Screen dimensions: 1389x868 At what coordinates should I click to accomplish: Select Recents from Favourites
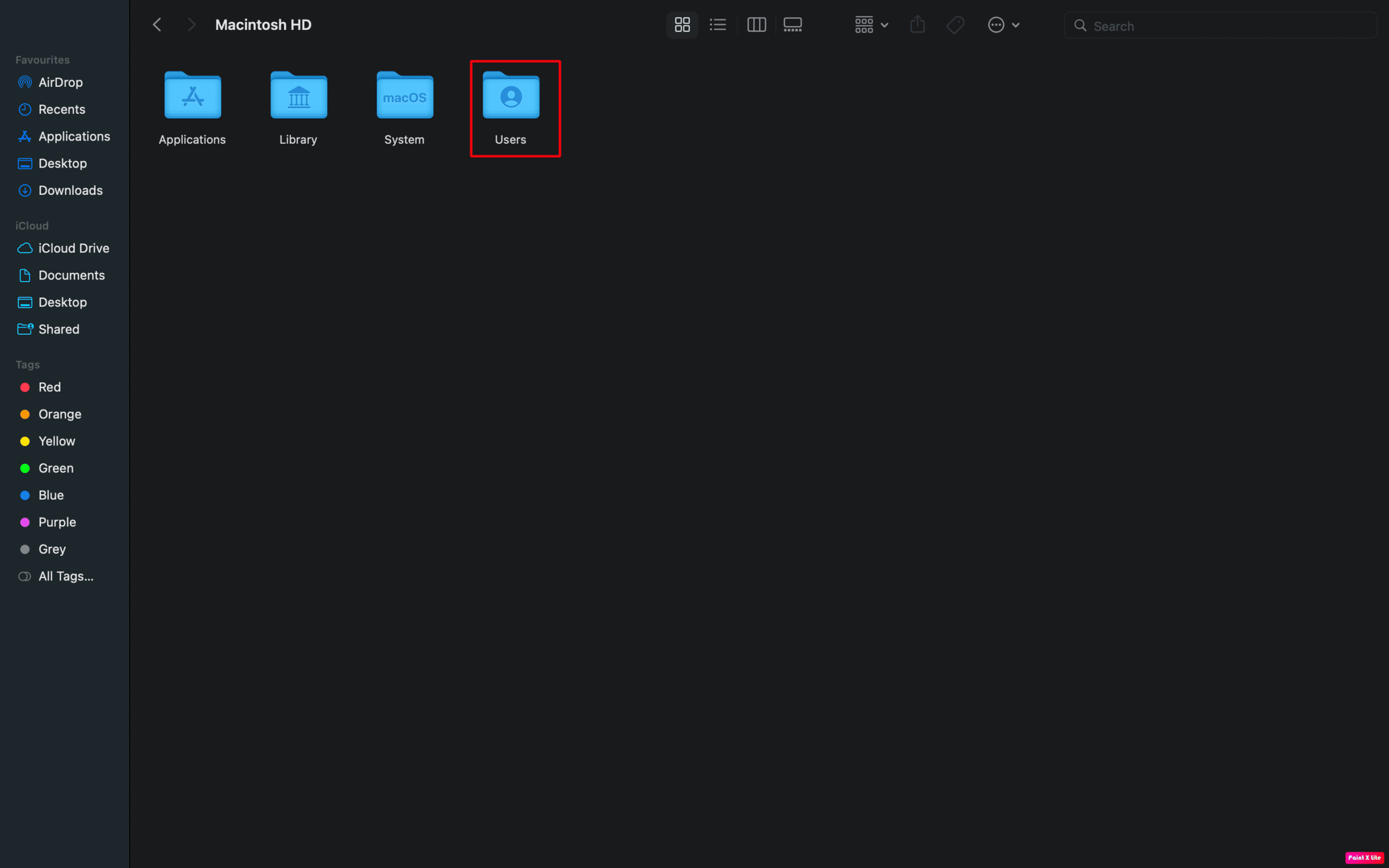click(x=62, y=108)
